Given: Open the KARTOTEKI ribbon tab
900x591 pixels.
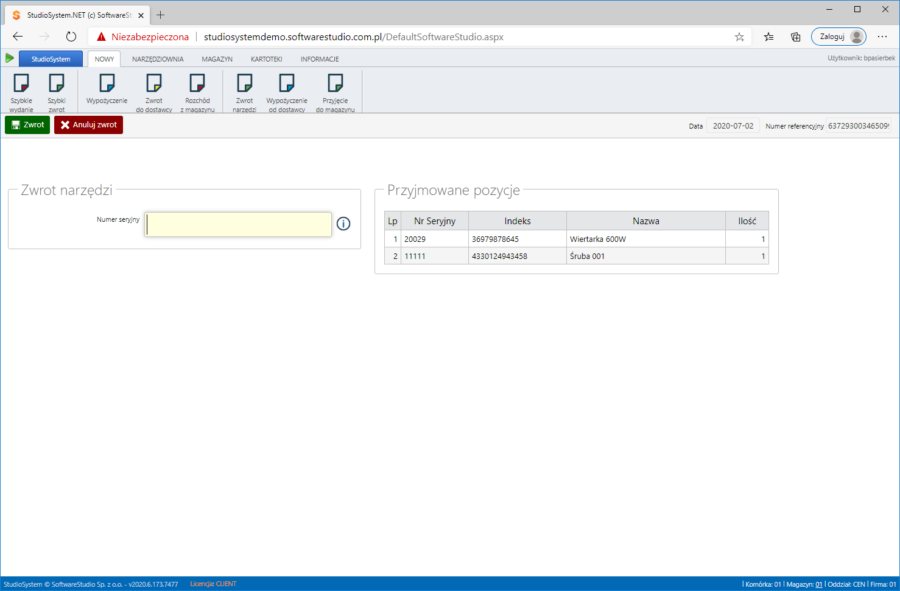Looking at the screenshot, I should coord(266,59).
